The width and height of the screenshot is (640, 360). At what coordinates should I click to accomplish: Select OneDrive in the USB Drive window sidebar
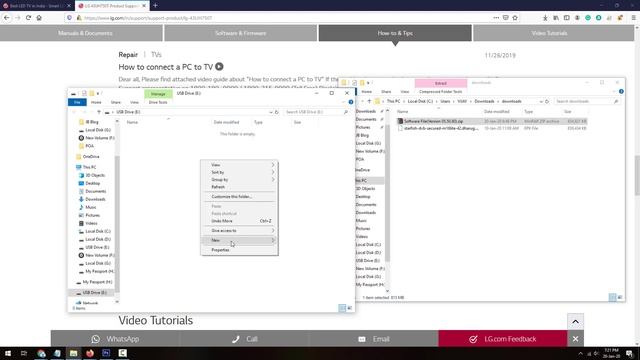(91, 157)
